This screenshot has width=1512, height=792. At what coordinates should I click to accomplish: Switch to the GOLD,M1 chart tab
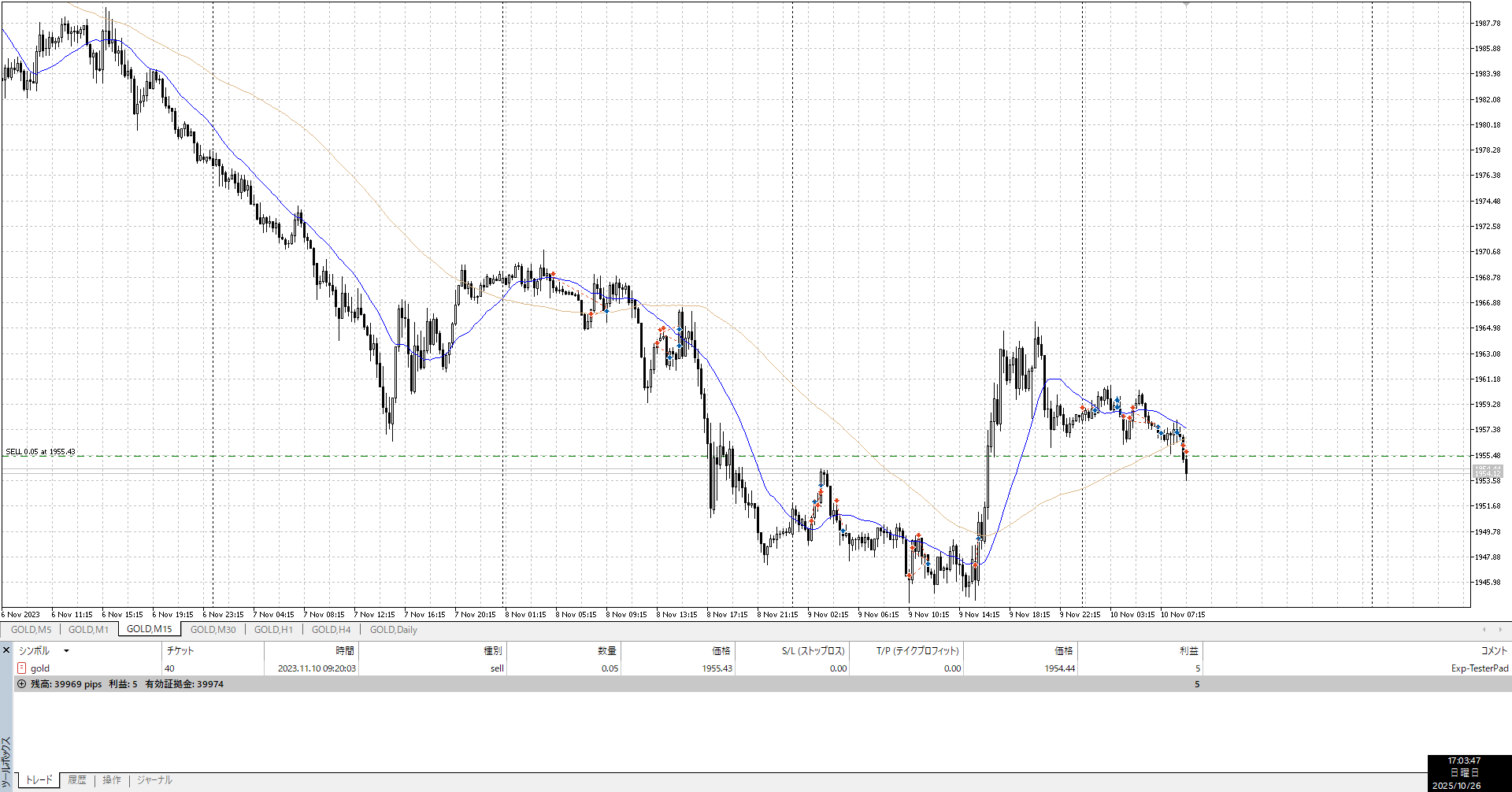(88, 630)
